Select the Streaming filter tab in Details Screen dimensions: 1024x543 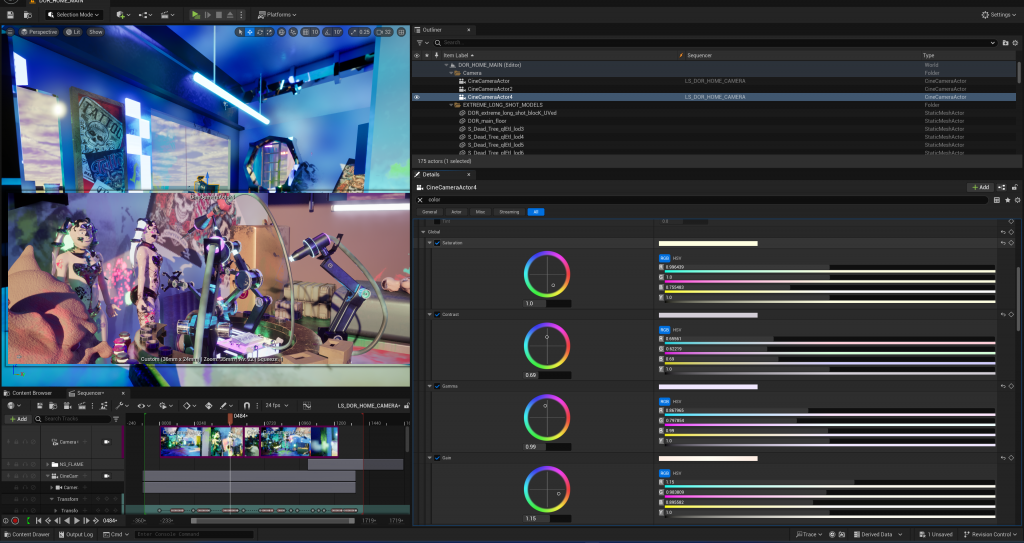pos(509,212)
